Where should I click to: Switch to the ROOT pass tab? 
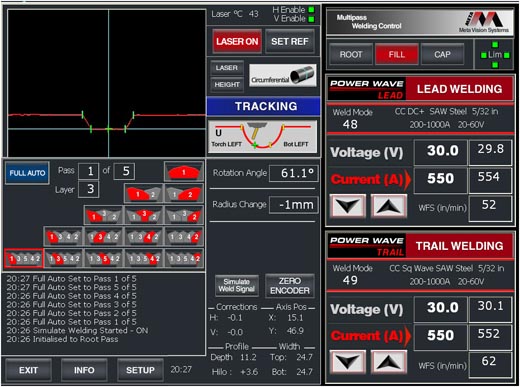click(351, 54)
